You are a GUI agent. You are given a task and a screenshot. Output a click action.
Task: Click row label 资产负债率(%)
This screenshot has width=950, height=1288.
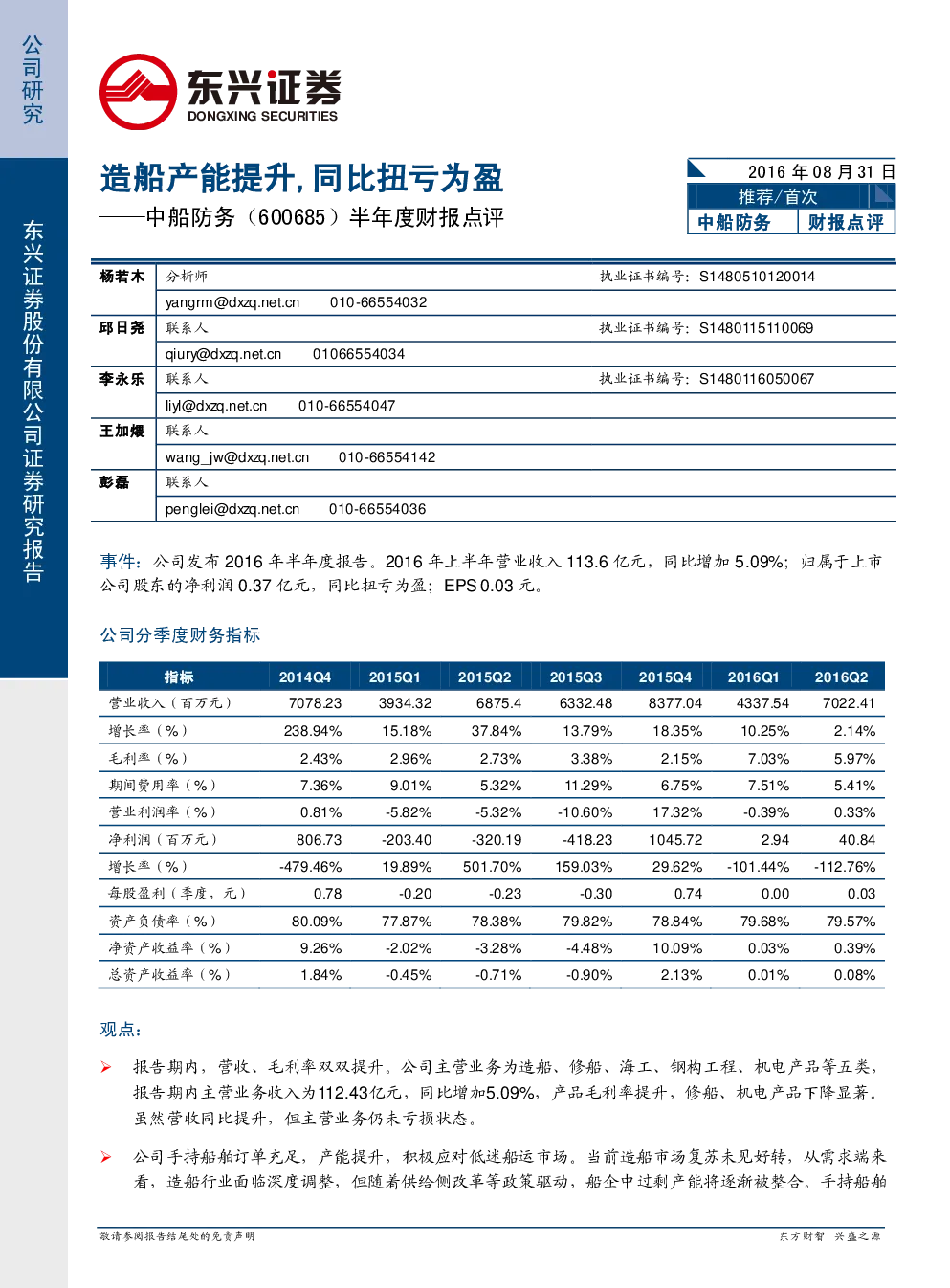pyautogui.click(x=163, y=922)
